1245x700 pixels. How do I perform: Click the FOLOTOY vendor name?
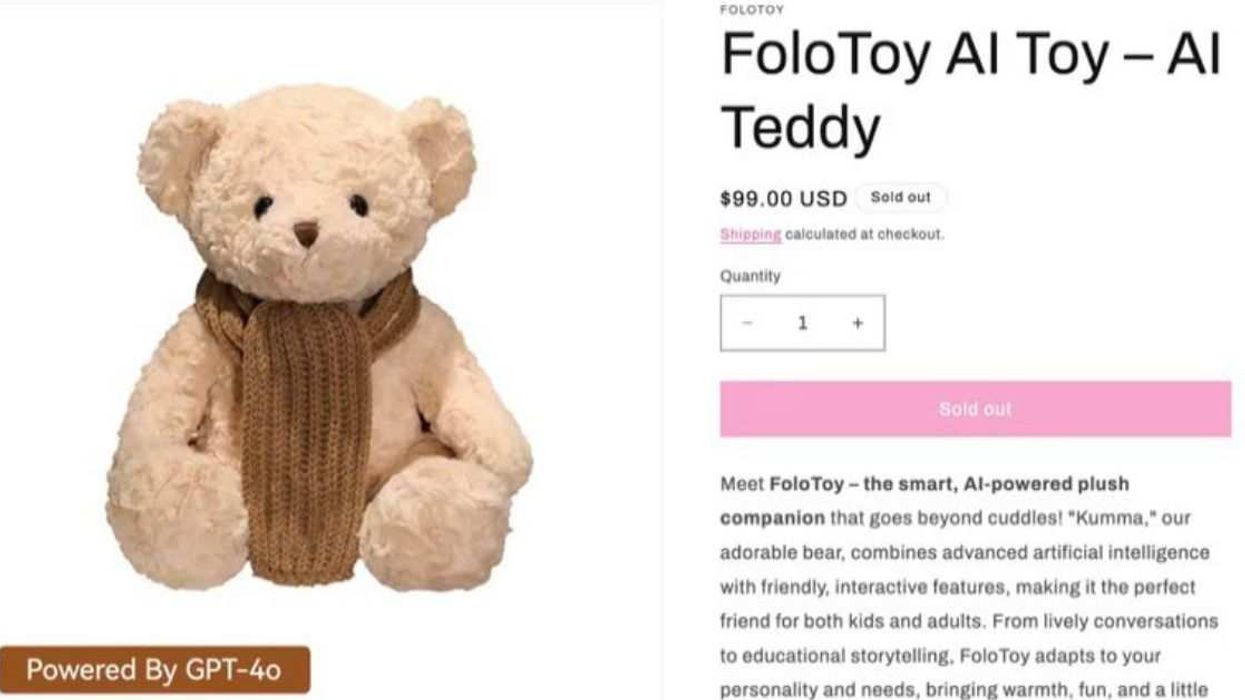point(748,9)
